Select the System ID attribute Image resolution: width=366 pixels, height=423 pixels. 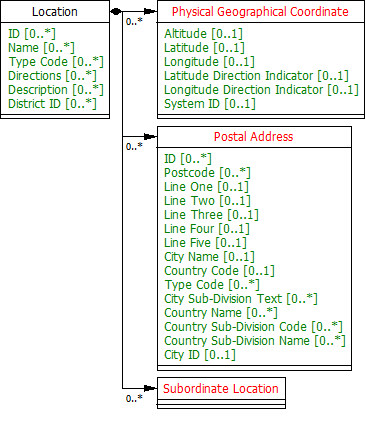210,104
